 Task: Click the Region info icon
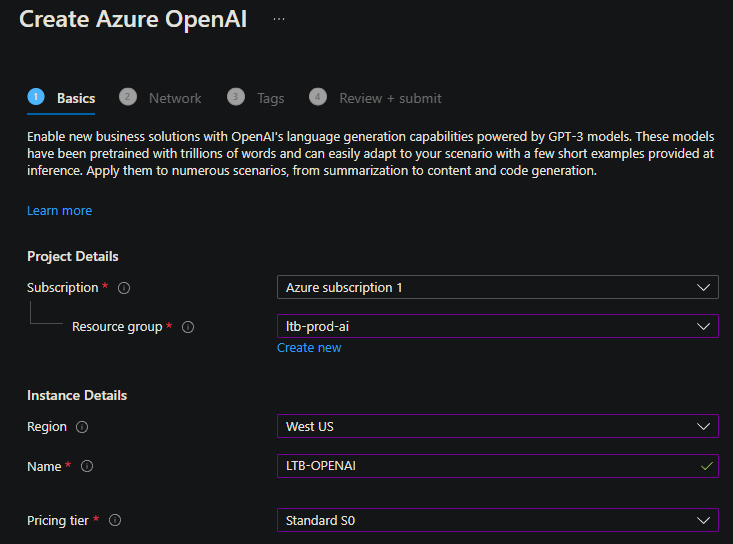tap(82, 427)
